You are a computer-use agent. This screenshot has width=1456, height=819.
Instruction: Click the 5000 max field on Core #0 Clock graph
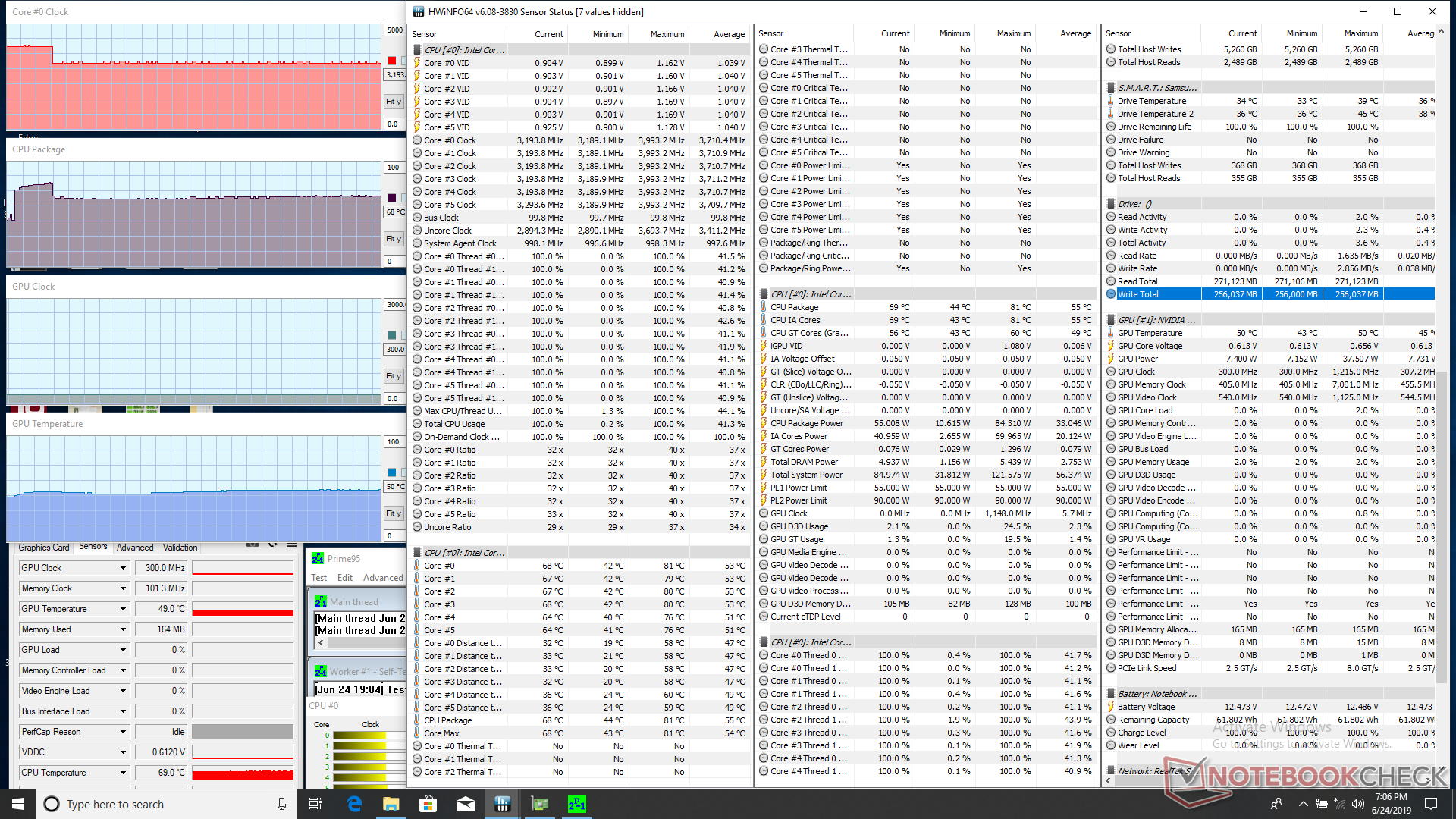tap(394, 30)
